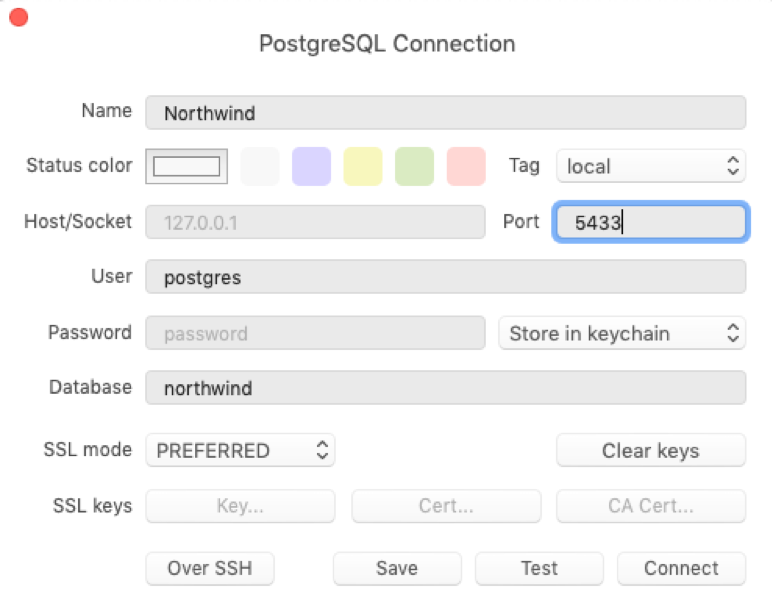Pick the green status color swatch
772x612 pixels.
[x=415, y=166]
